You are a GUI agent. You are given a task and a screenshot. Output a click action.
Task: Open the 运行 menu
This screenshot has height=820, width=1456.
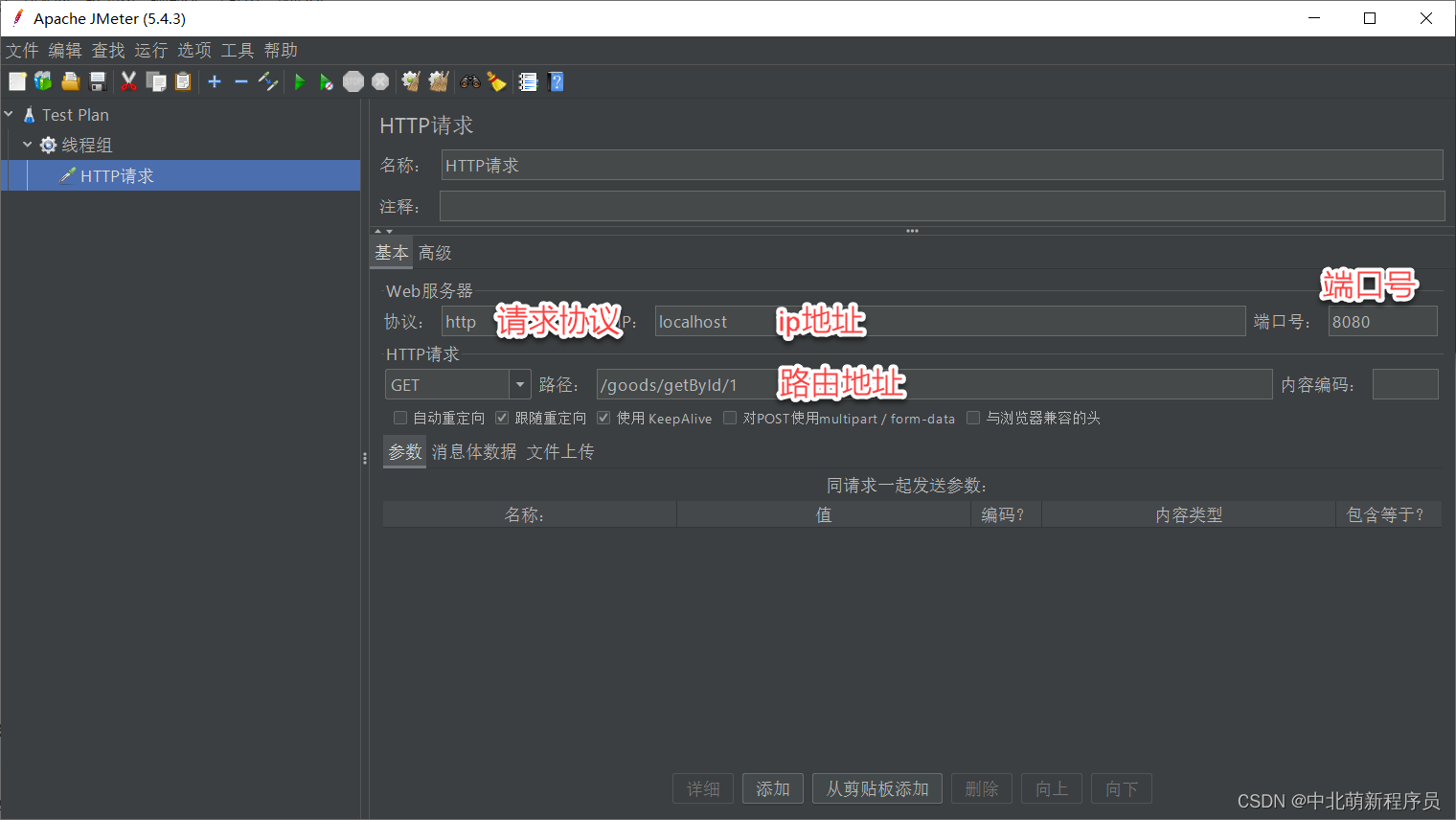[151, 51]
